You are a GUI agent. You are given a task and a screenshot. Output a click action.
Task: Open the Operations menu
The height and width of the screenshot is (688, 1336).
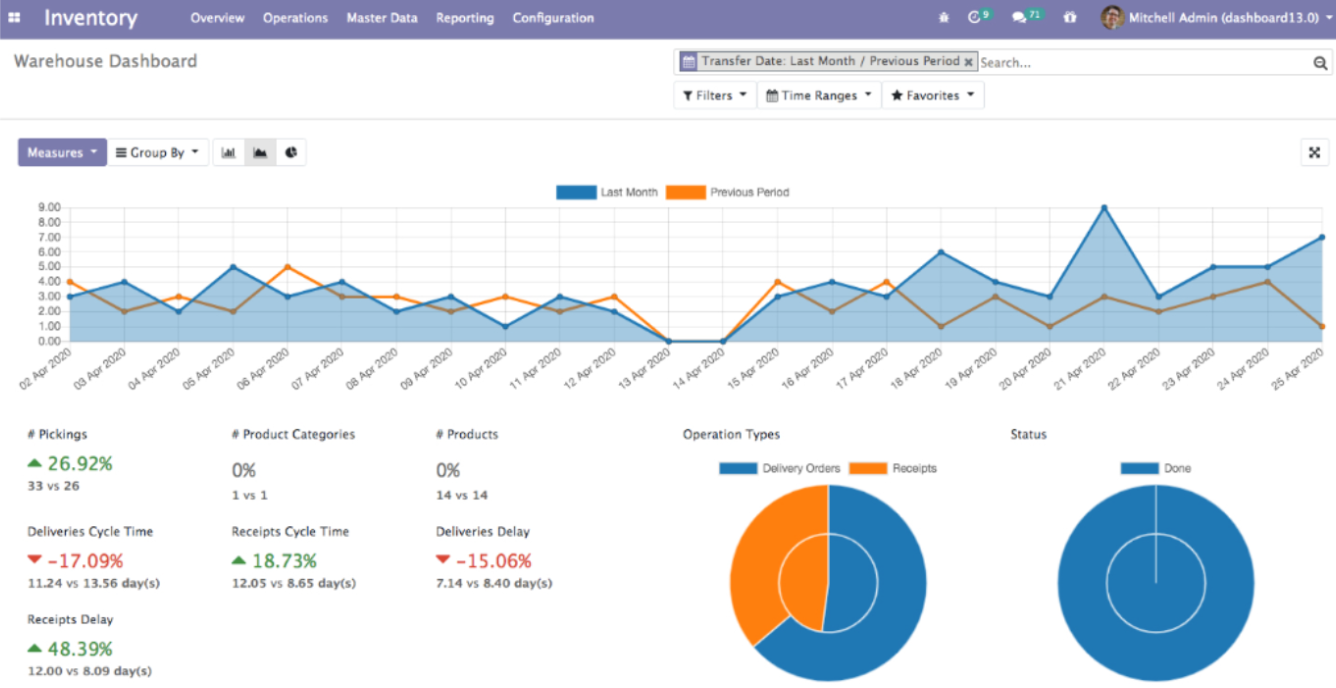click(295, 18)
